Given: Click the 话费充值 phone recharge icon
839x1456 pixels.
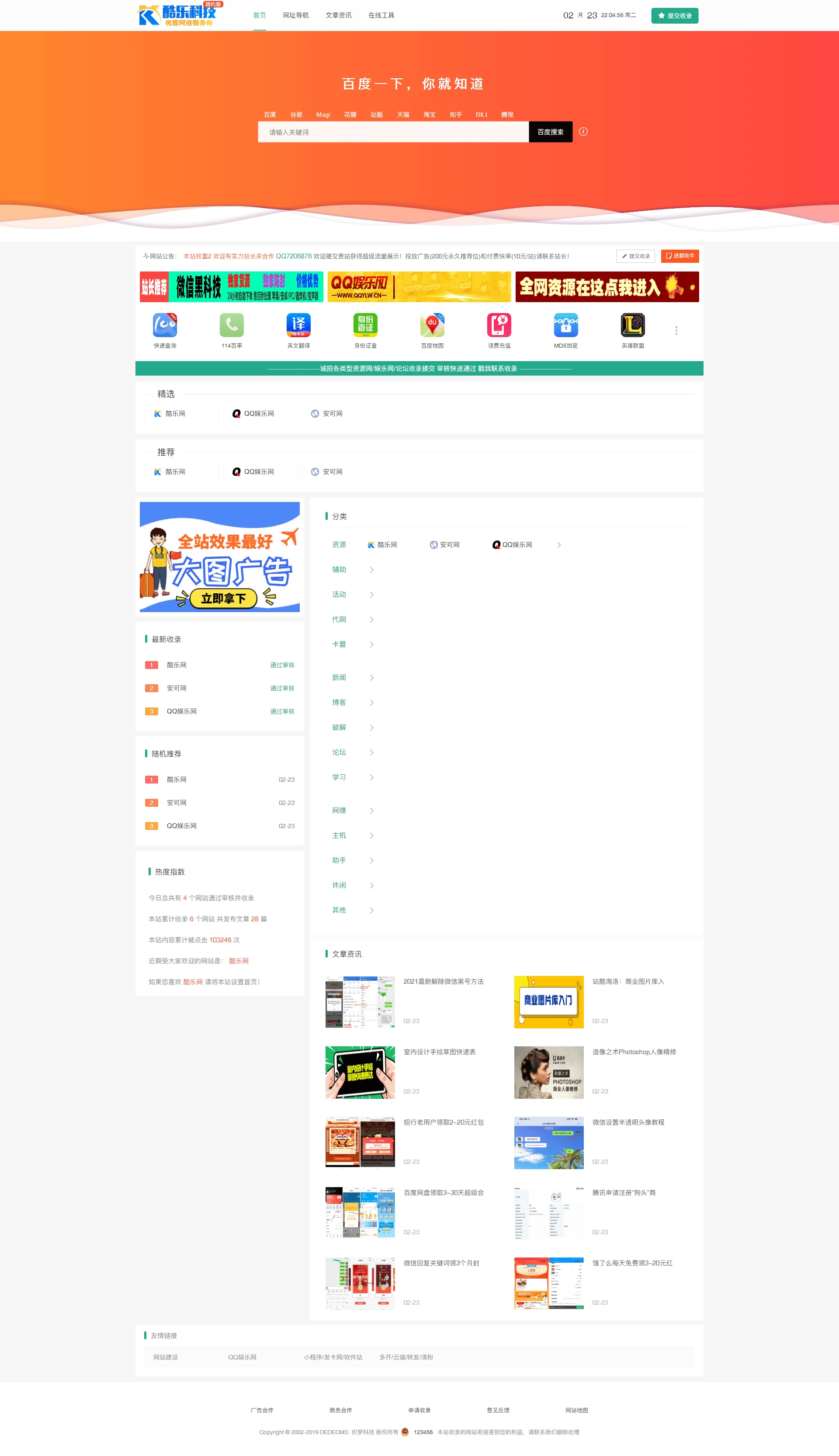Looking at the screenshot, I should pyautogui.click(x=499, y=325).
